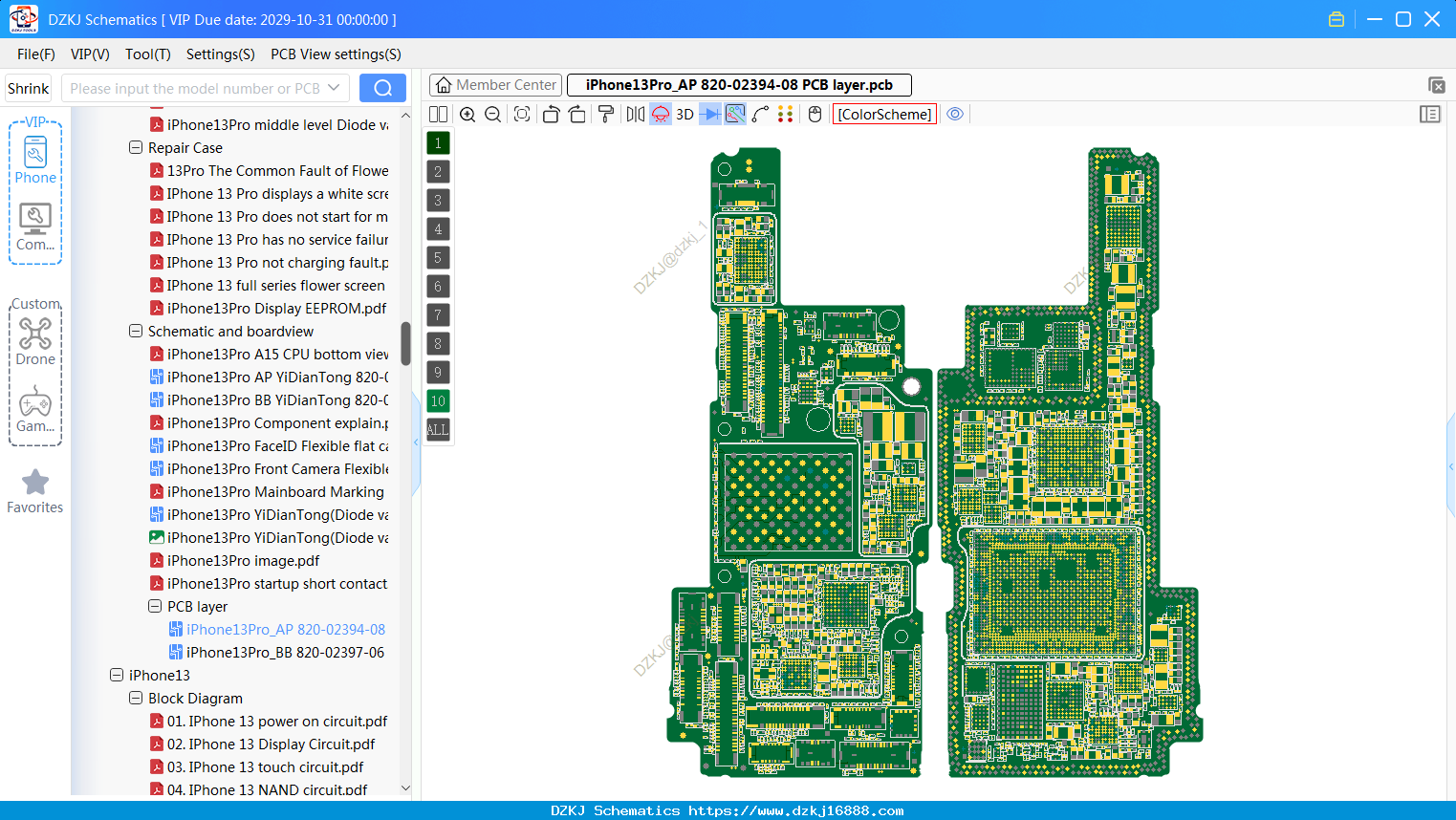
Task: Open the Member Center tab
Action: 495,85
